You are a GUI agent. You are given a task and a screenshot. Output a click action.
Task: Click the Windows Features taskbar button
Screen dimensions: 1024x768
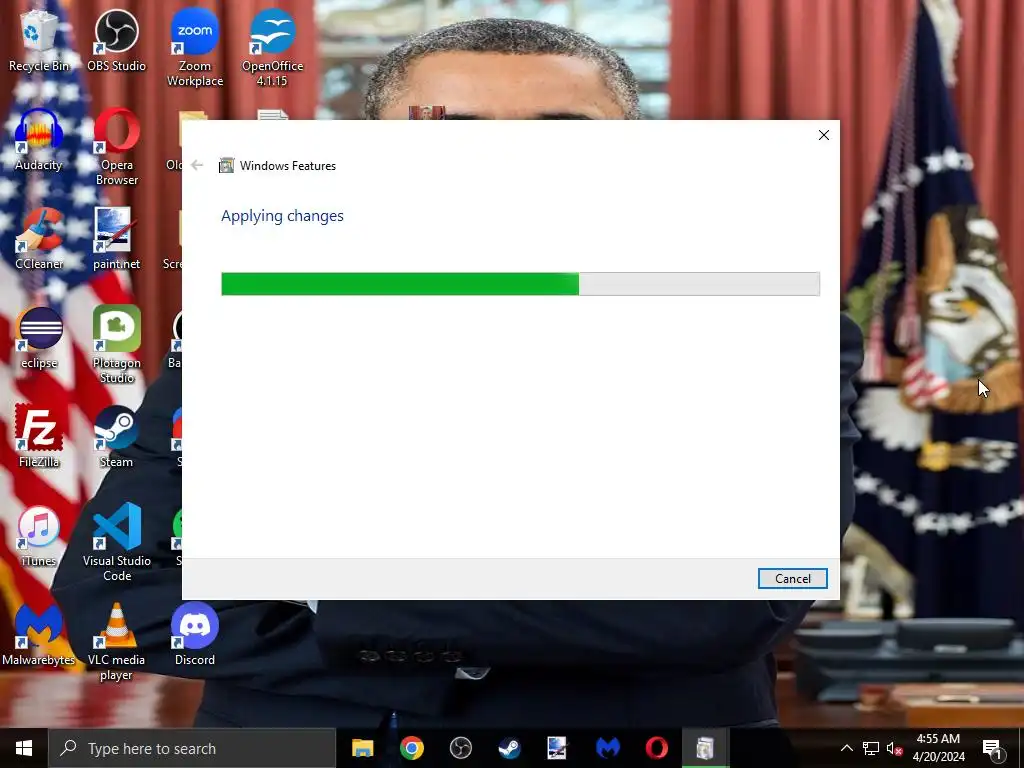click(705, 748)
